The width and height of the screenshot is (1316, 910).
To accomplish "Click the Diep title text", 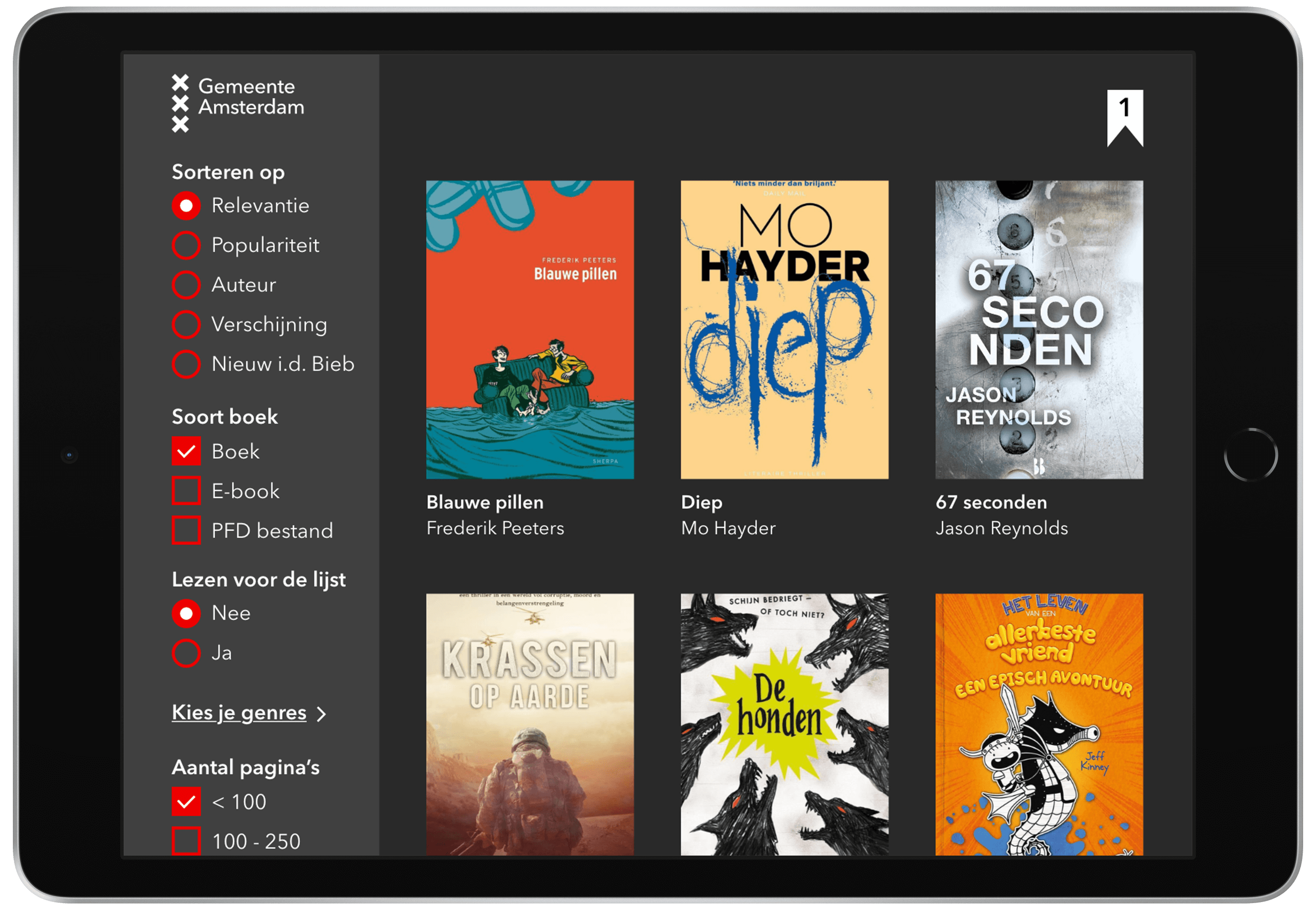I will click(x=702, y=502).
